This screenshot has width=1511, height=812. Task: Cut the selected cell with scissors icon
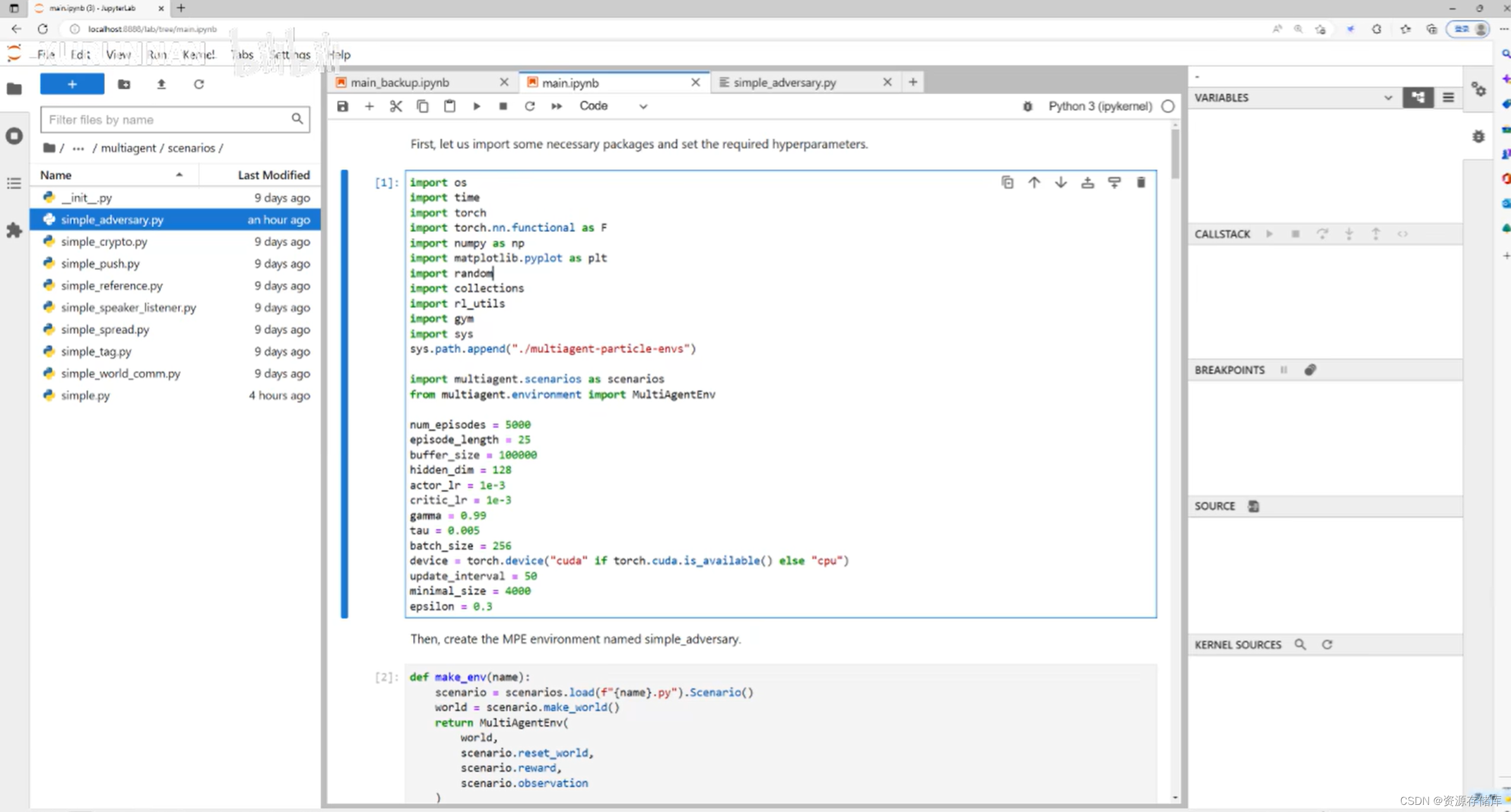(396, 106)
